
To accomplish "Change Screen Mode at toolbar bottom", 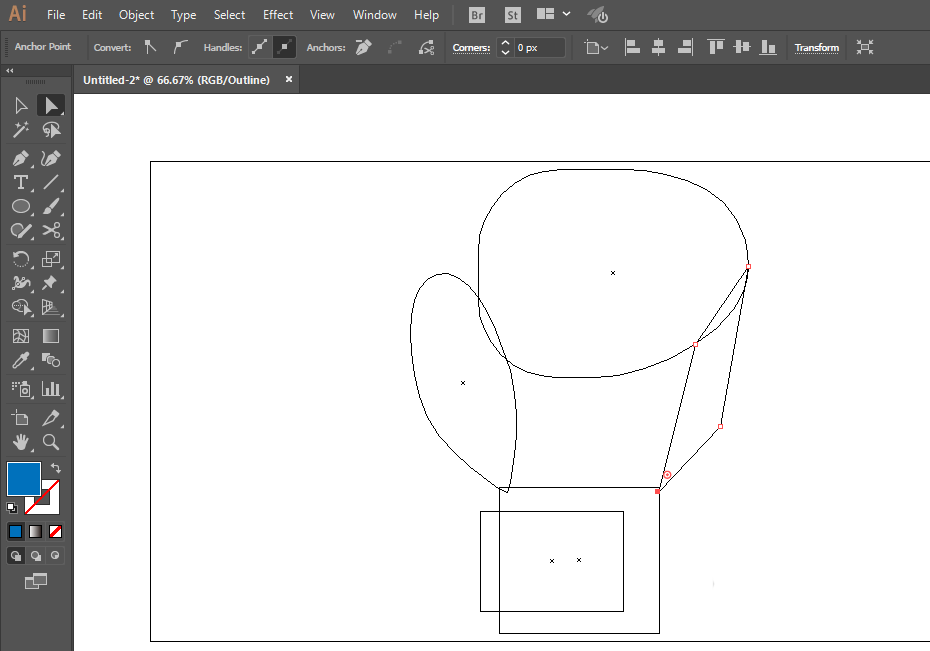I will tap(36, 582).
